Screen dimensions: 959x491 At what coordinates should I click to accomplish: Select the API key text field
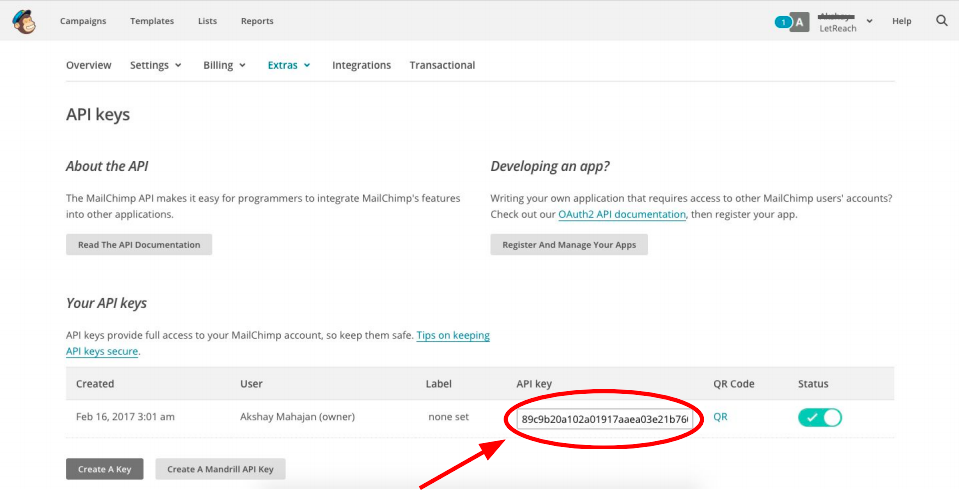pos(604,419)
